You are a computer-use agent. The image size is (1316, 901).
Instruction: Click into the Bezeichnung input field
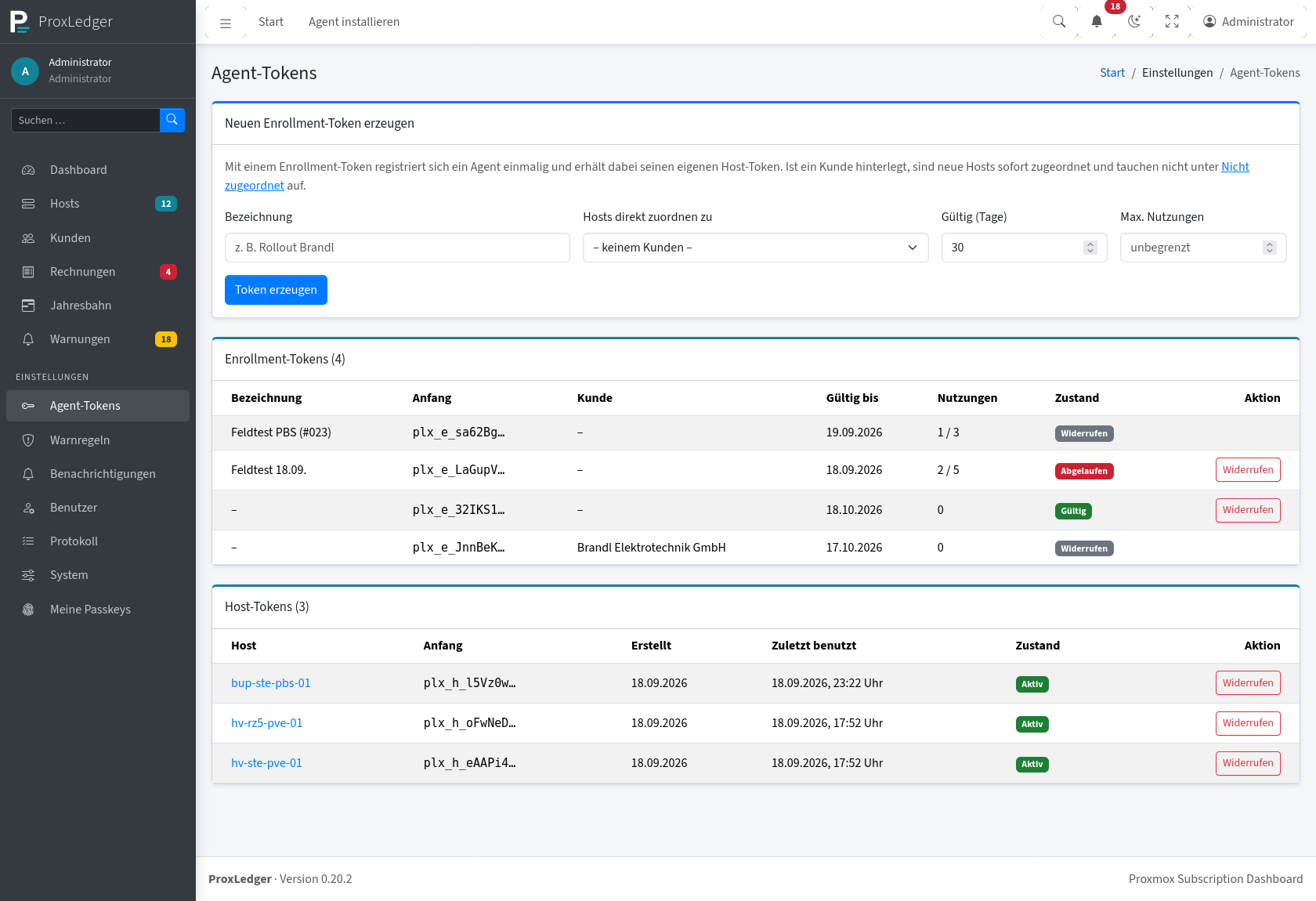pos(397,248)
